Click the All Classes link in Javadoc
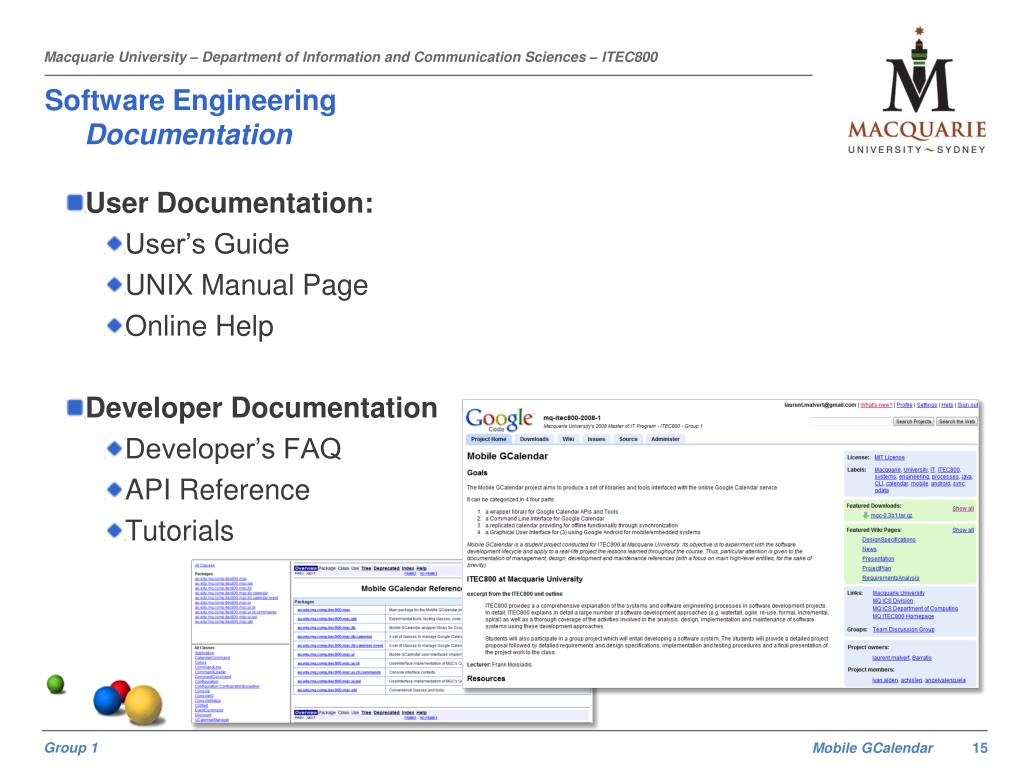This screenshot has width=1024, height=768. (x=205, y=566)
